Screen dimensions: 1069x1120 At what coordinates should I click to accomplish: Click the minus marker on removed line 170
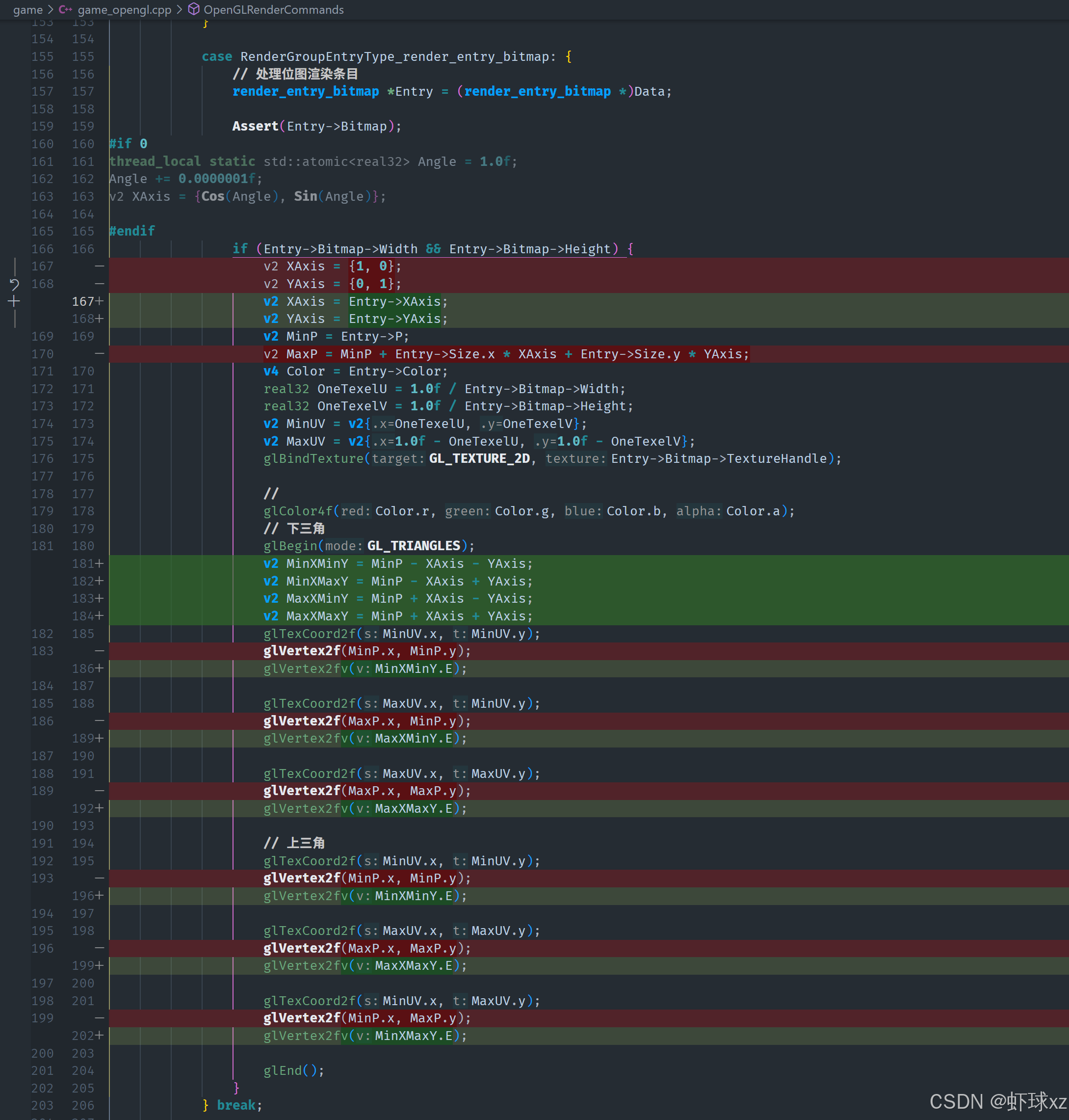pos(99,354)
